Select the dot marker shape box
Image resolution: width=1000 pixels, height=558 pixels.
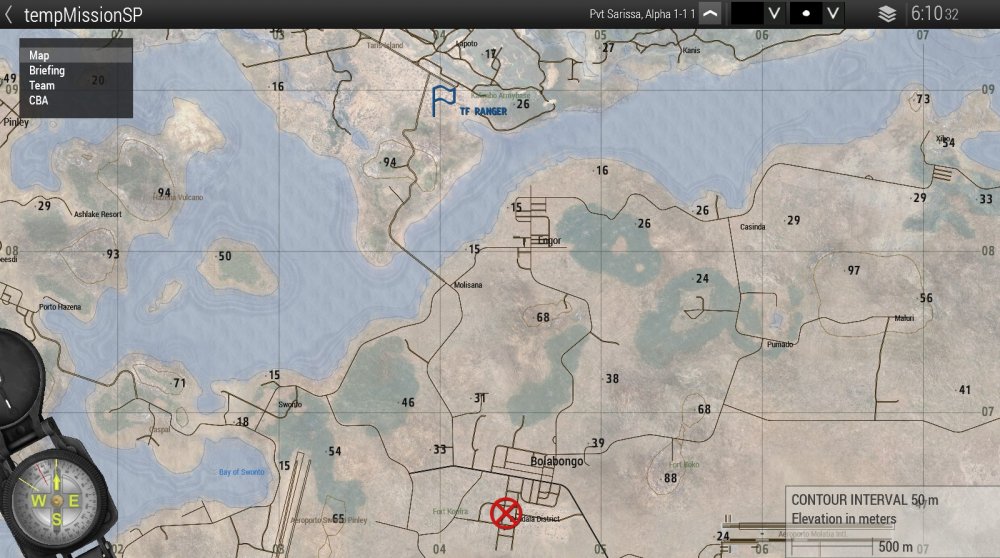(x=806, y=14)
